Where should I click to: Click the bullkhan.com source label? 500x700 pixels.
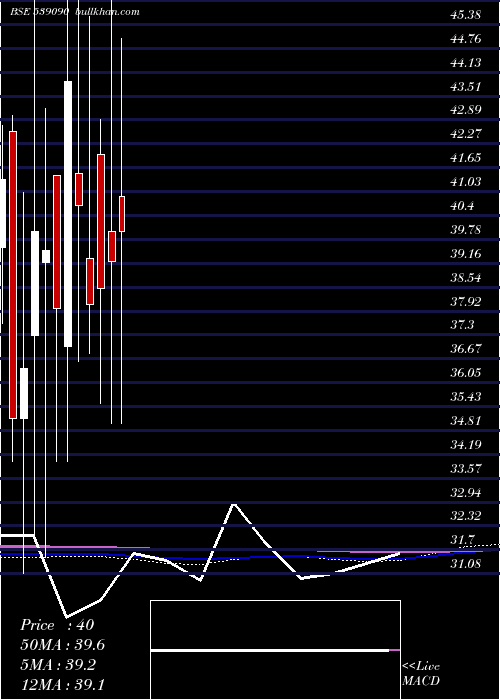click(x=108, y=12)
